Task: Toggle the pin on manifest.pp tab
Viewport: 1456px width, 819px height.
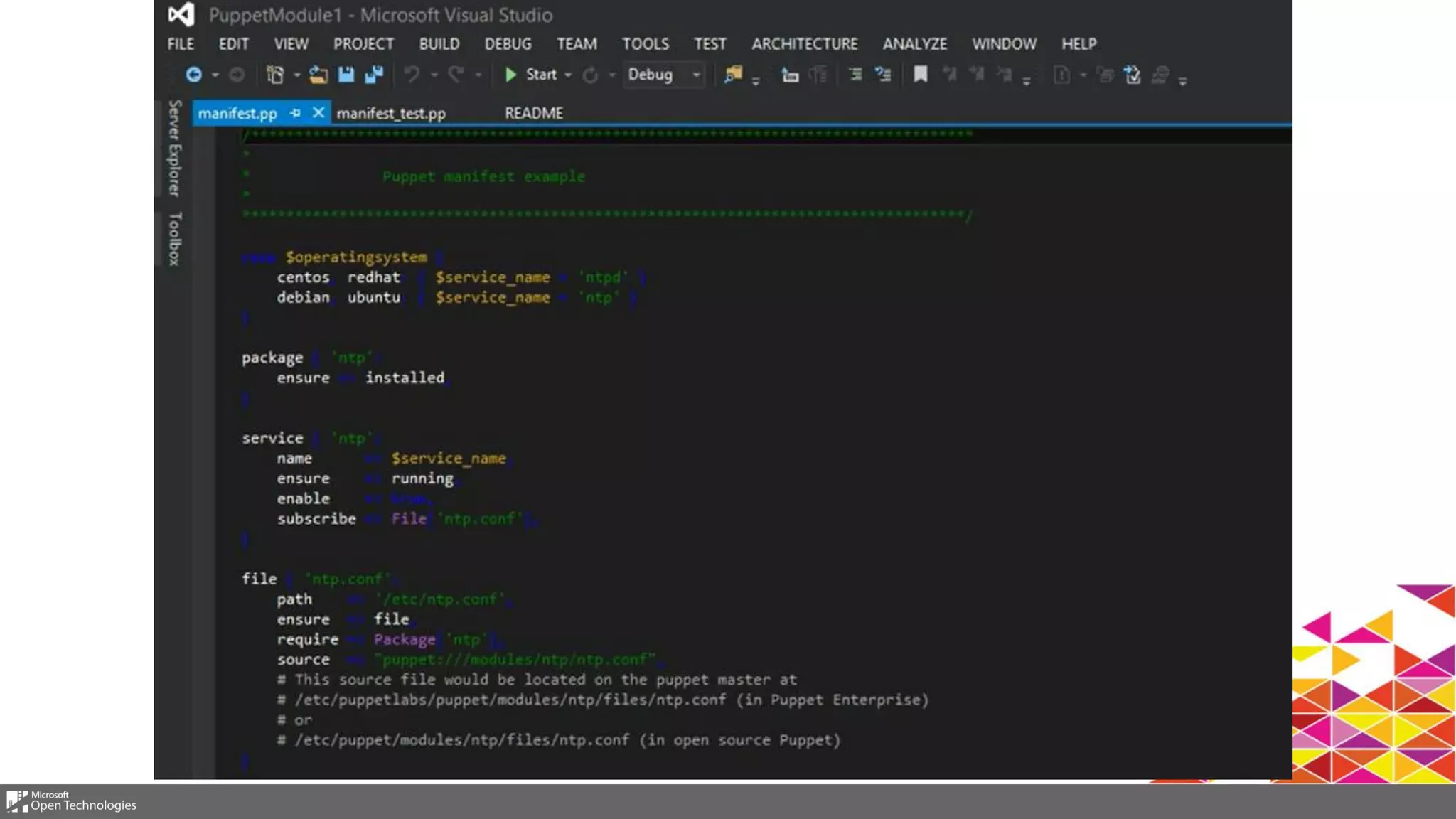Action: tap(295, 113)
